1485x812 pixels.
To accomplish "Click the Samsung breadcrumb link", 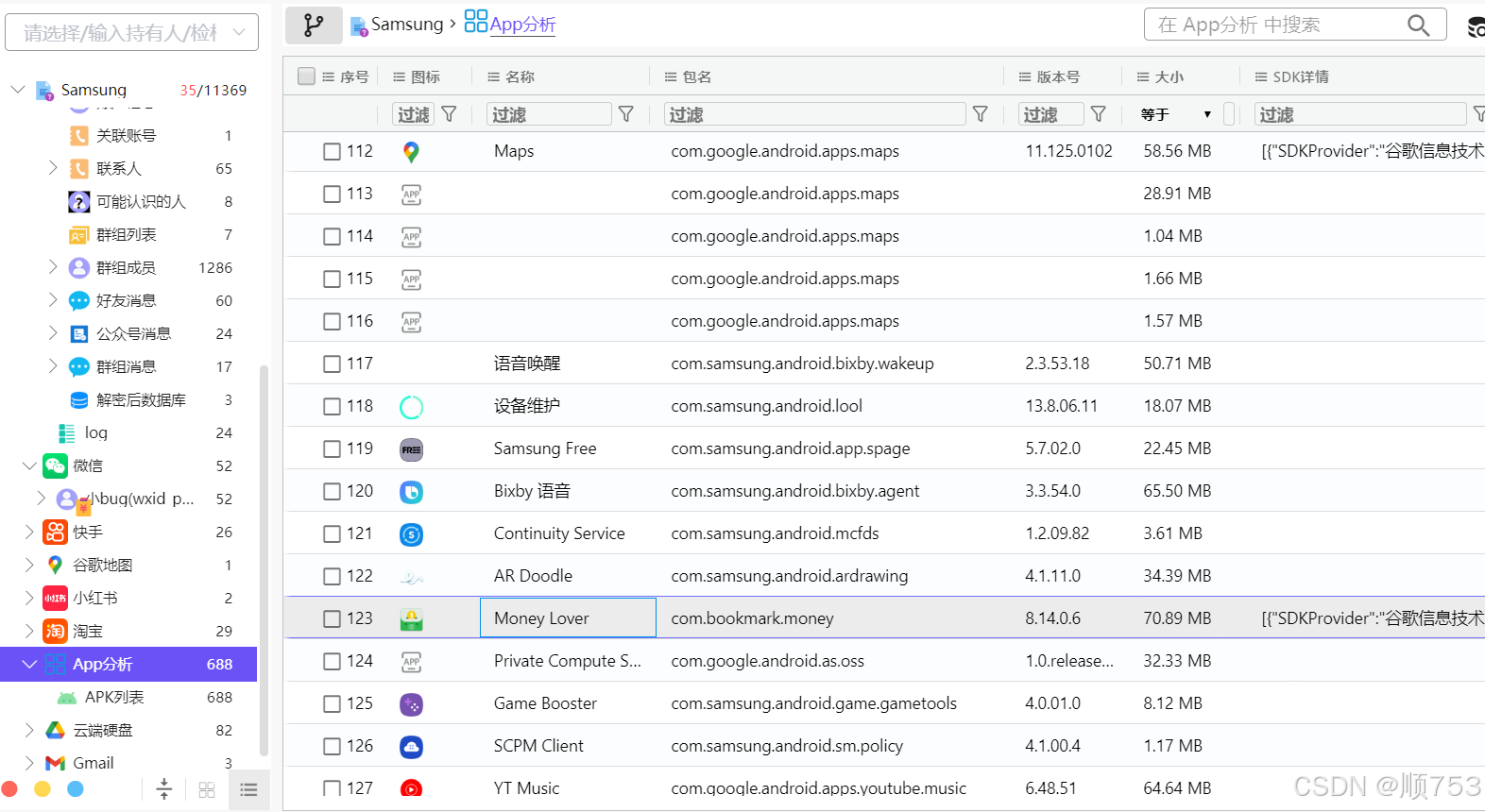I will pyautogui.click(x=407, y=25).
